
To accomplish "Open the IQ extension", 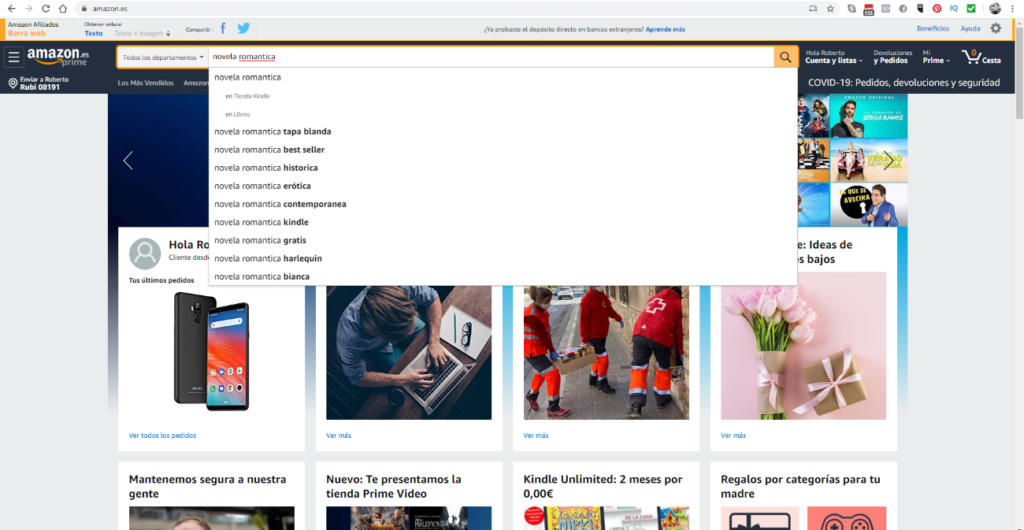I will click(954, 8).
